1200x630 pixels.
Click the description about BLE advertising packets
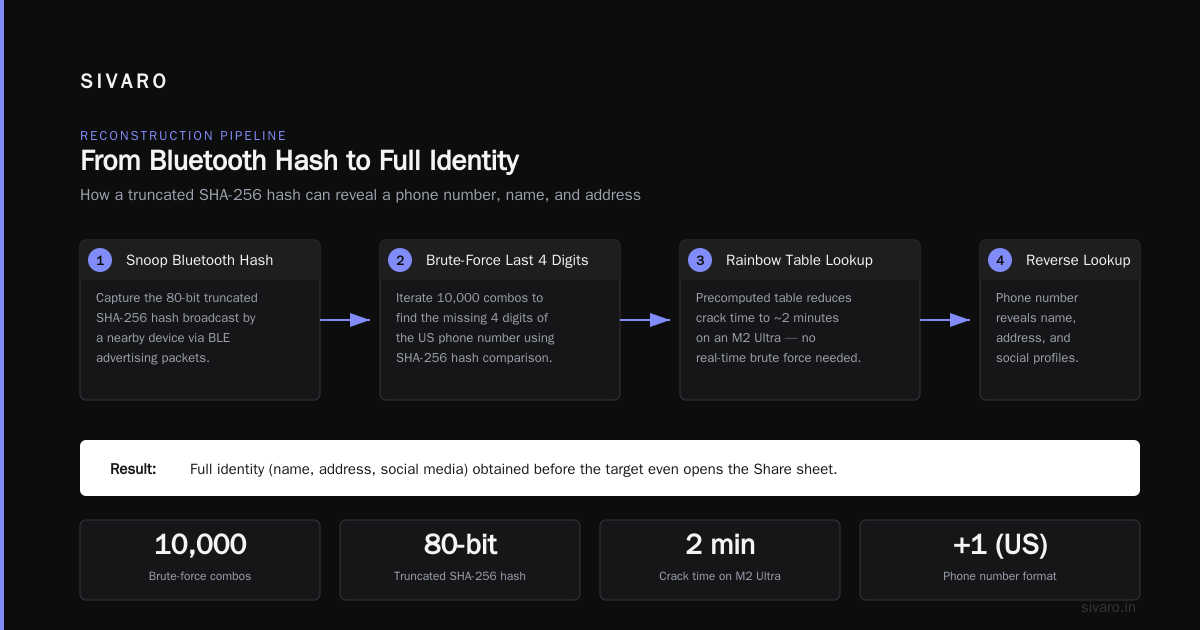click(x=177, y=327)
